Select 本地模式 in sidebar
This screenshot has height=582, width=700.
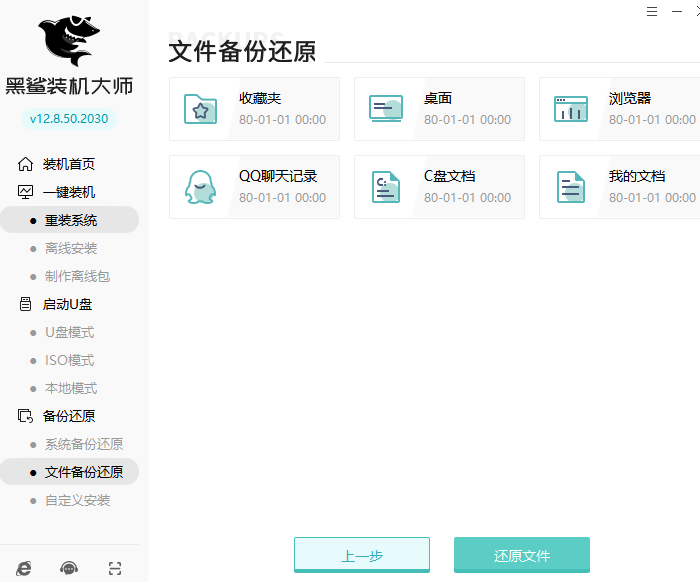(x=71, y=388)
